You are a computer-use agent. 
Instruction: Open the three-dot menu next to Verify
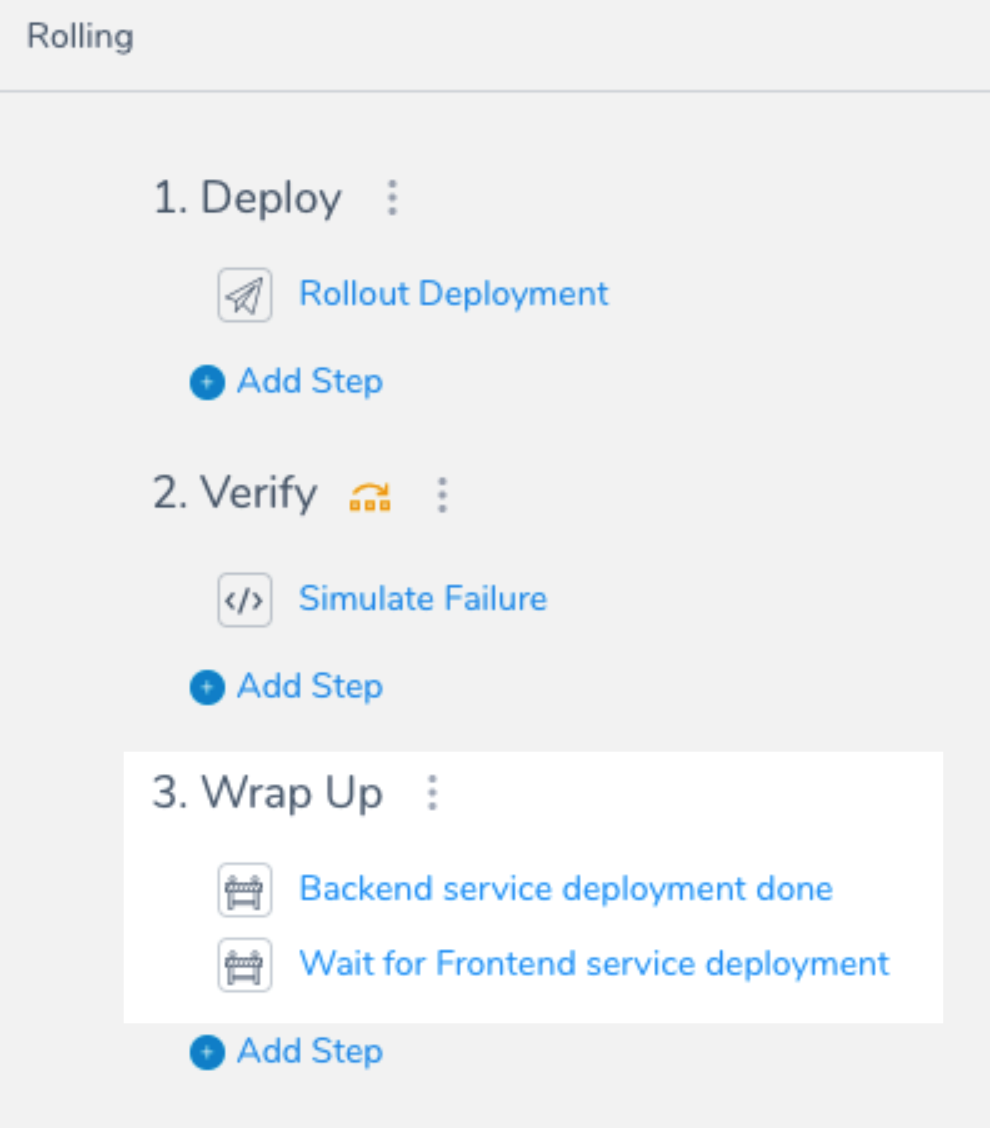coord(442,495)
